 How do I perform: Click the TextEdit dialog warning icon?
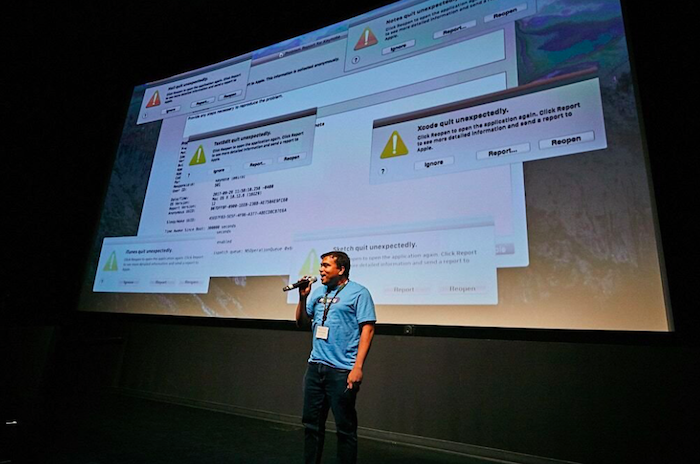click(198, 154)
